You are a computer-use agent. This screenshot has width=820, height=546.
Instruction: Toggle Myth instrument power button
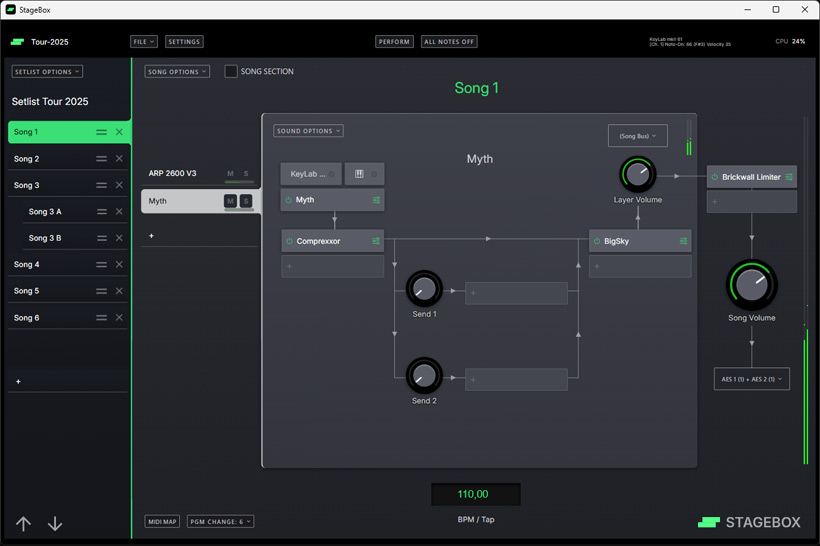289,200
